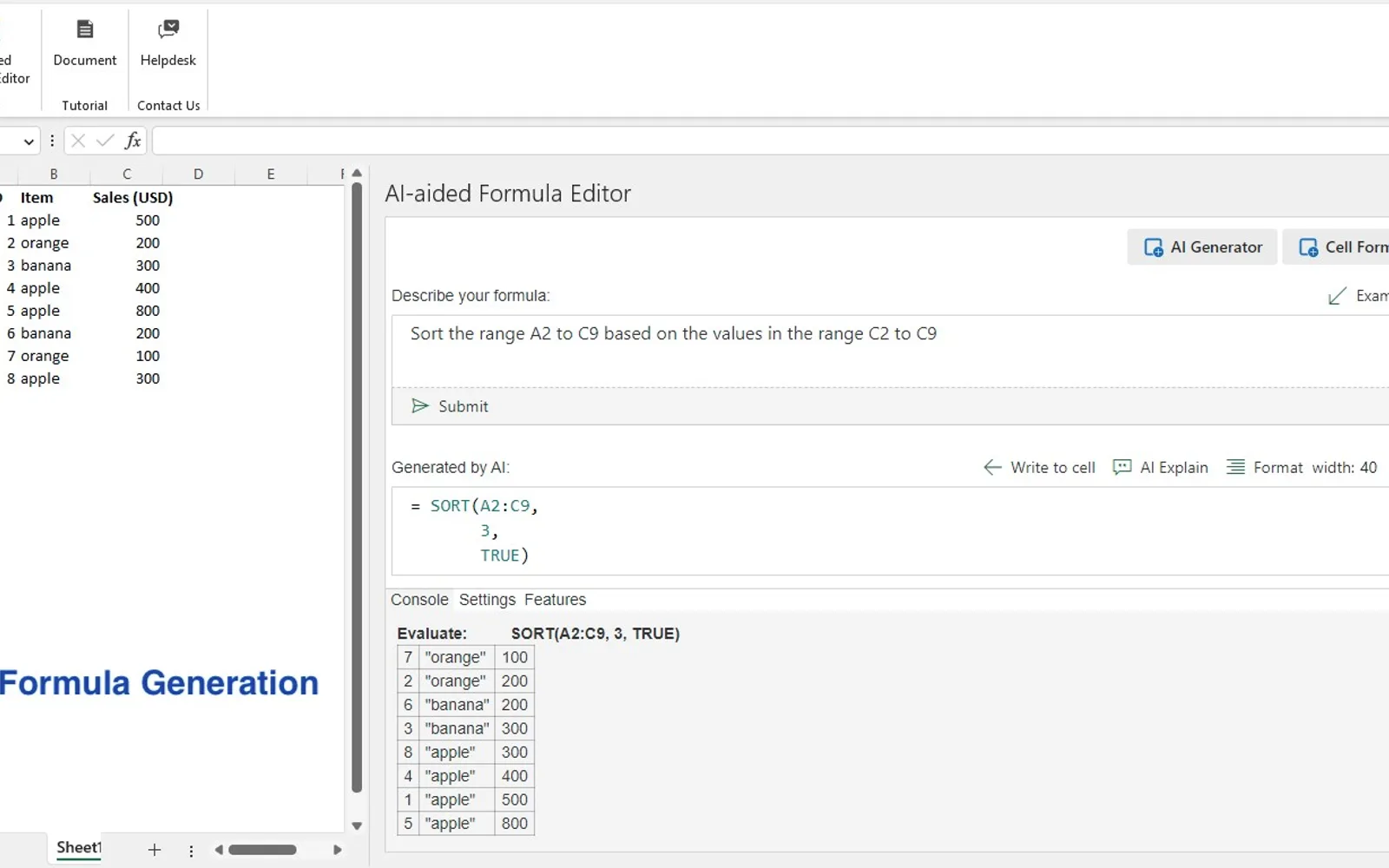Click the vertical scrollbar thumb of the sheet
The image size is (1389, 868).
coord(357,487)
